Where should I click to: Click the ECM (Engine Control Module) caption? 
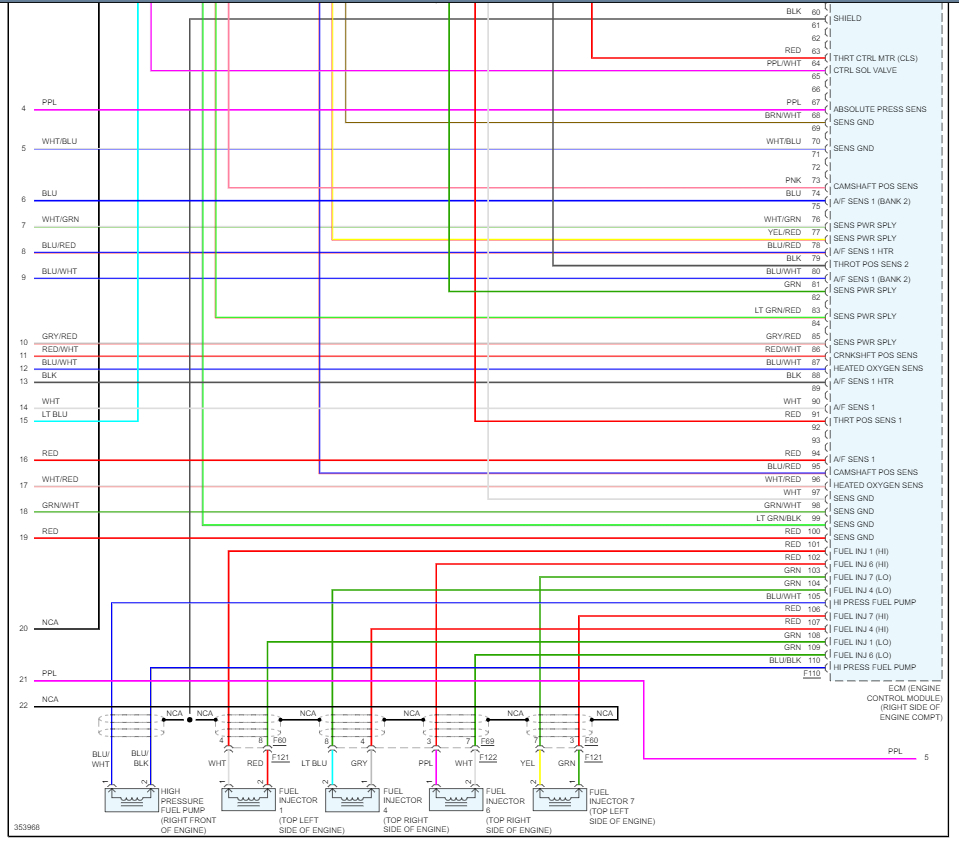(905, 702)
